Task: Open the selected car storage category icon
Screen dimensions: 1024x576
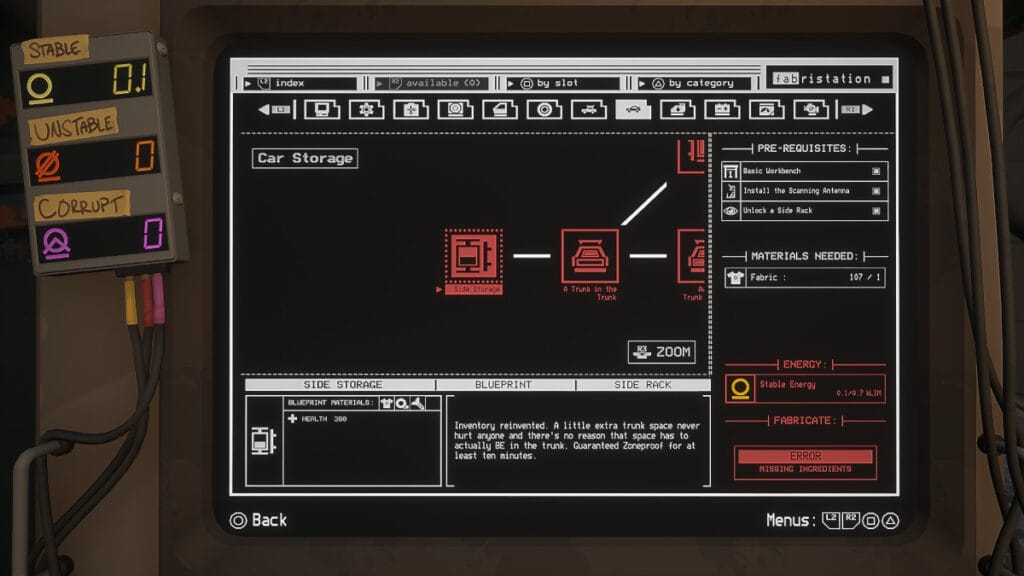Action: [632, 110]
